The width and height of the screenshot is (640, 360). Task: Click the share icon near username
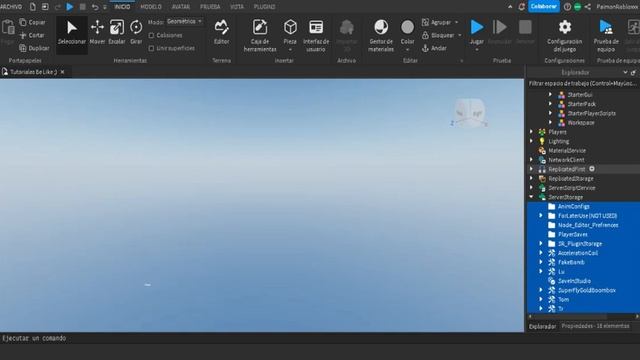point(588,7)
